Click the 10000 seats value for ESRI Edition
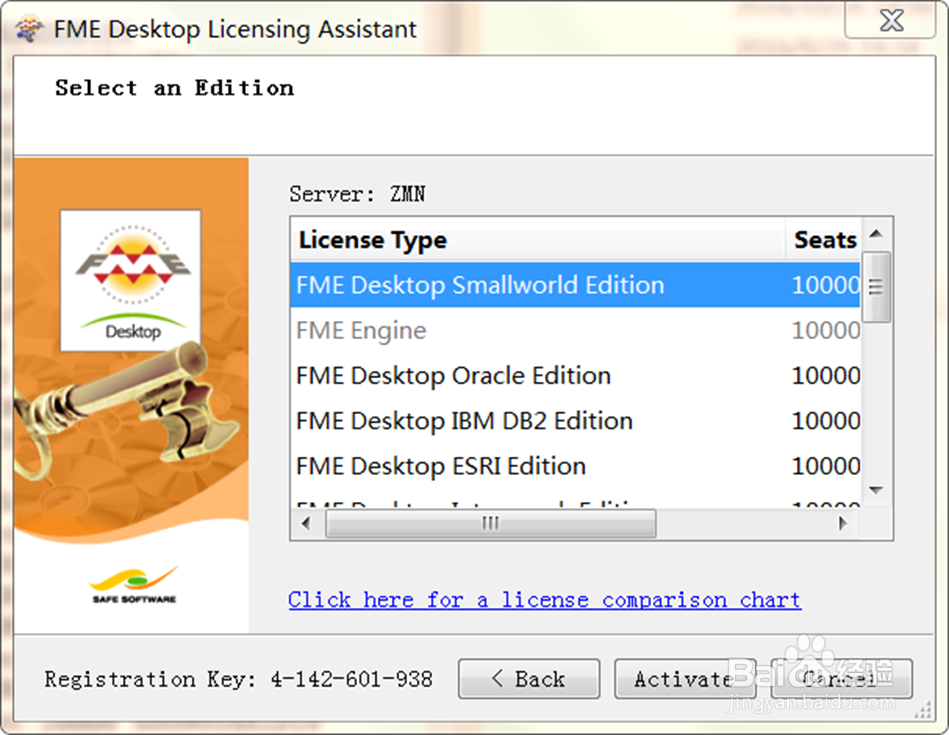The height and width of the screenshot is (735, 949). click(826, 466)
